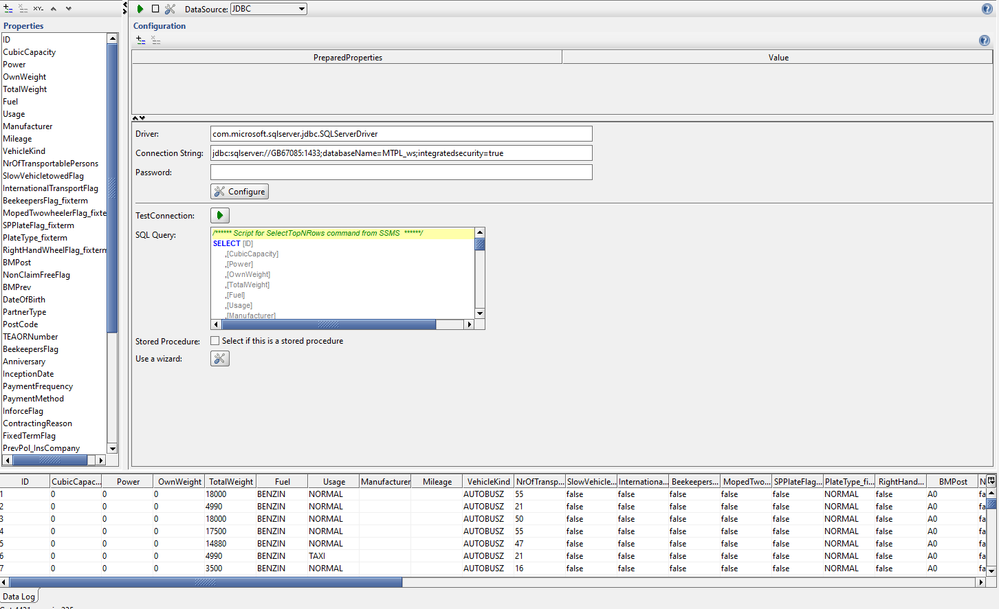Launch the Use a wizard tool button
This screenshot has width=999, height=609.
(220, 358)
